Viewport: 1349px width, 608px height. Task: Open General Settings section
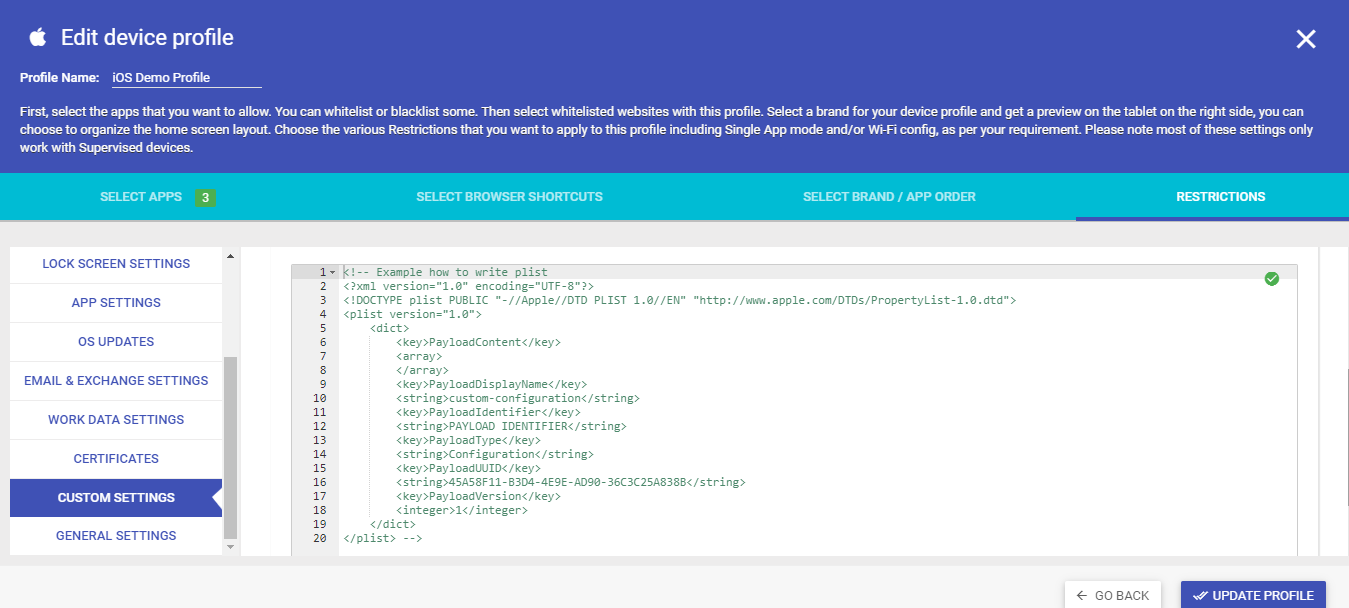click(116, 536)
